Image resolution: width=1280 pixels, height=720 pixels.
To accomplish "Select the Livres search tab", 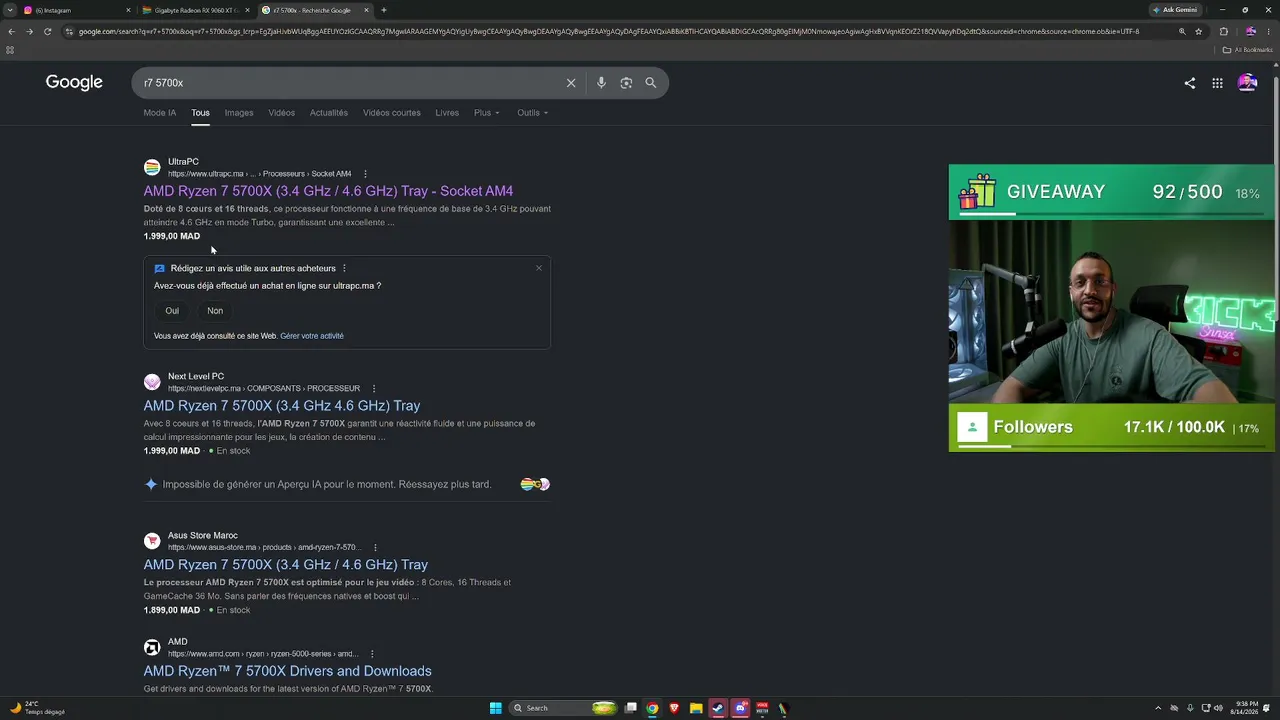I will (447, 113).
